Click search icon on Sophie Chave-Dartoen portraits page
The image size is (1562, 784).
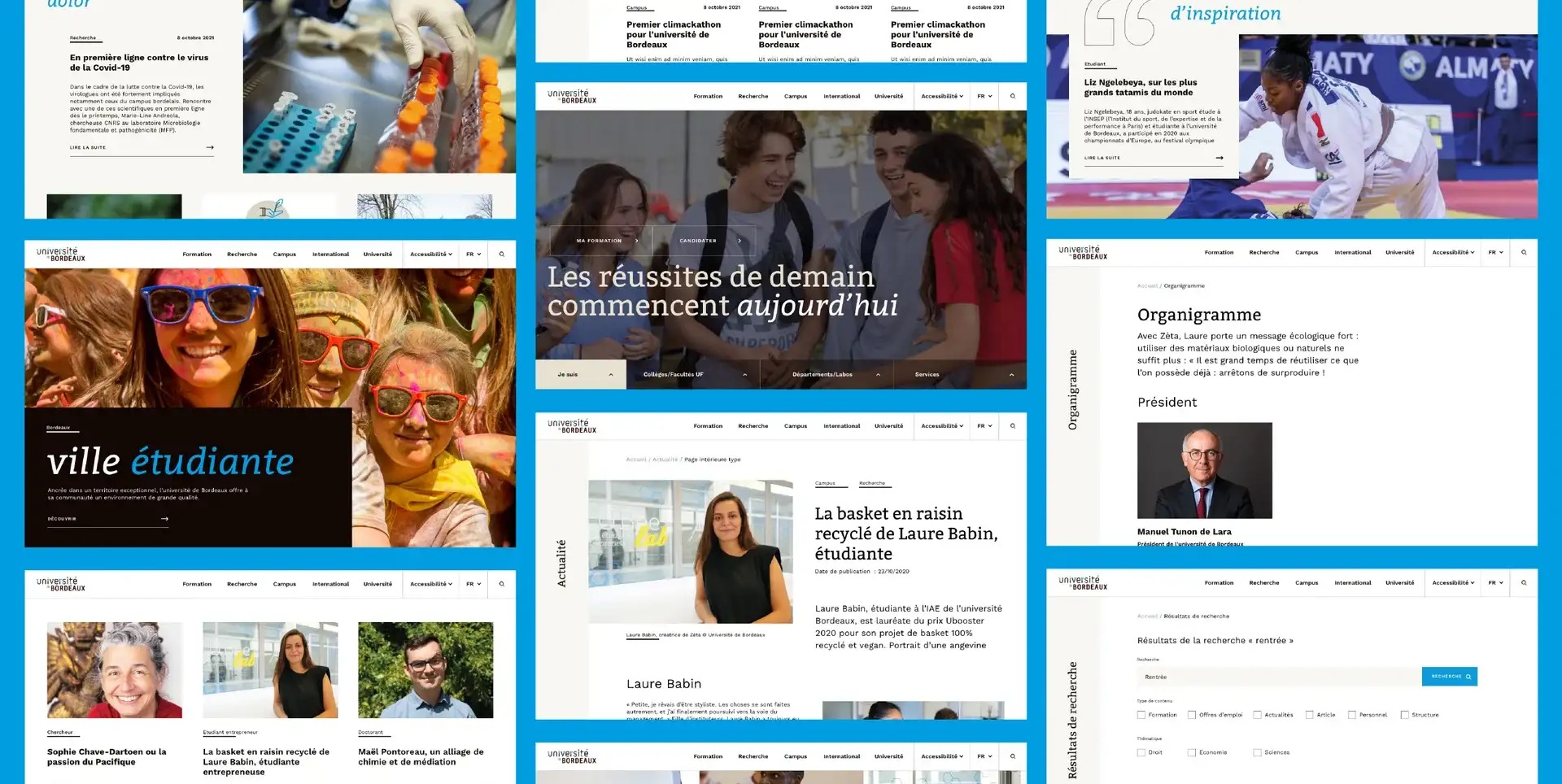(x=502, y=584)
